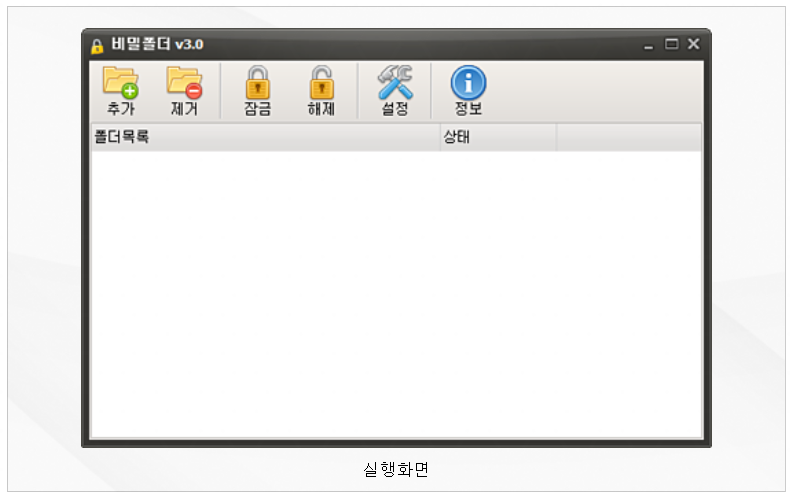The width and height of the screenshot is (790, 495).
Task: Click the 폴더목록 column header
Action: point(266,137)
